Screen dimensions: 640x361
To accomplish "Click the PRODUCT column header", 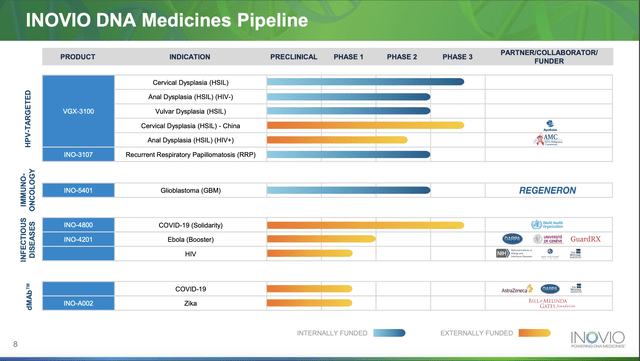I will coord(78,57).
